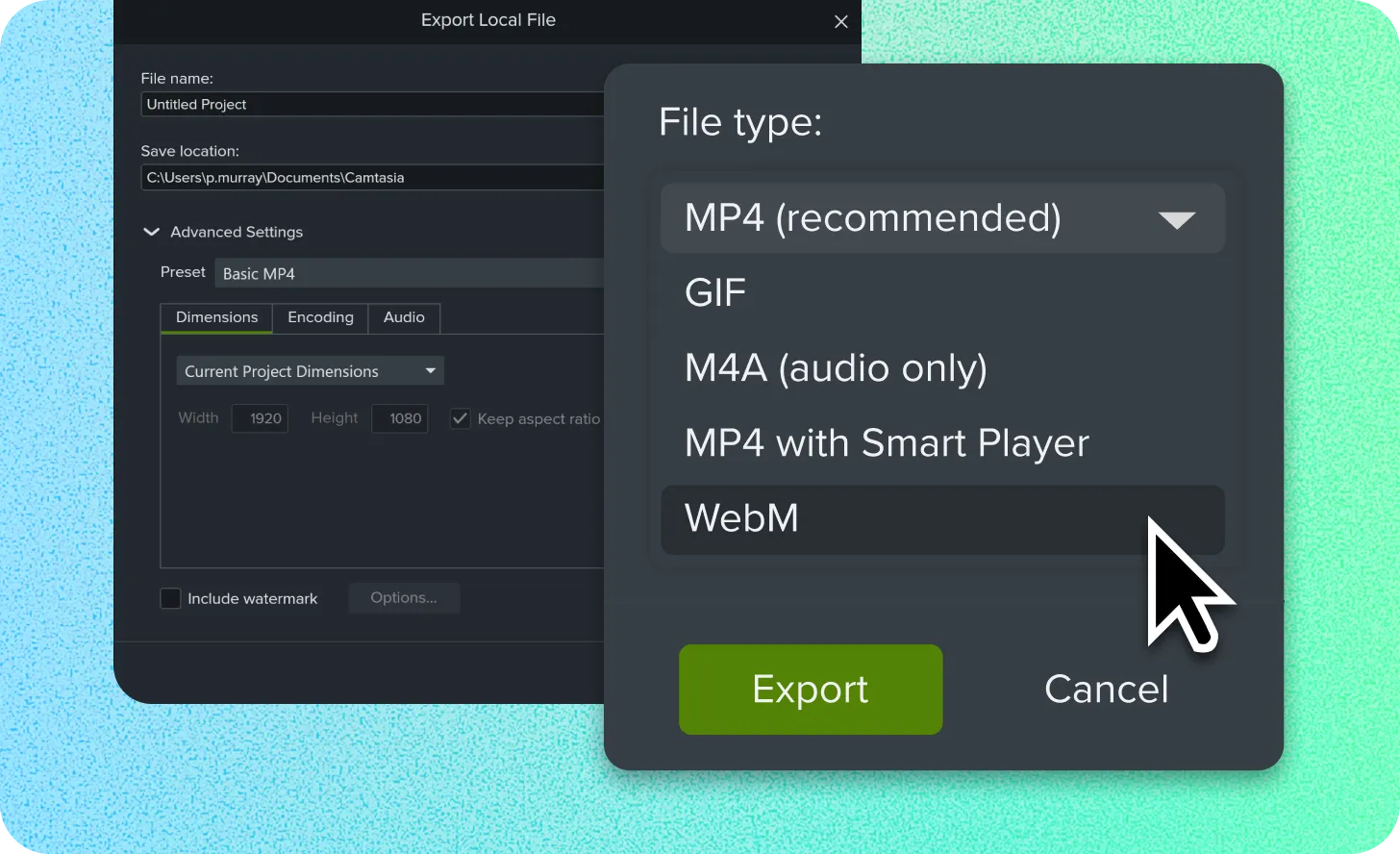1400x854 pixels.
Task: Click the Height field showing 1080
Action: pos(400,418)
